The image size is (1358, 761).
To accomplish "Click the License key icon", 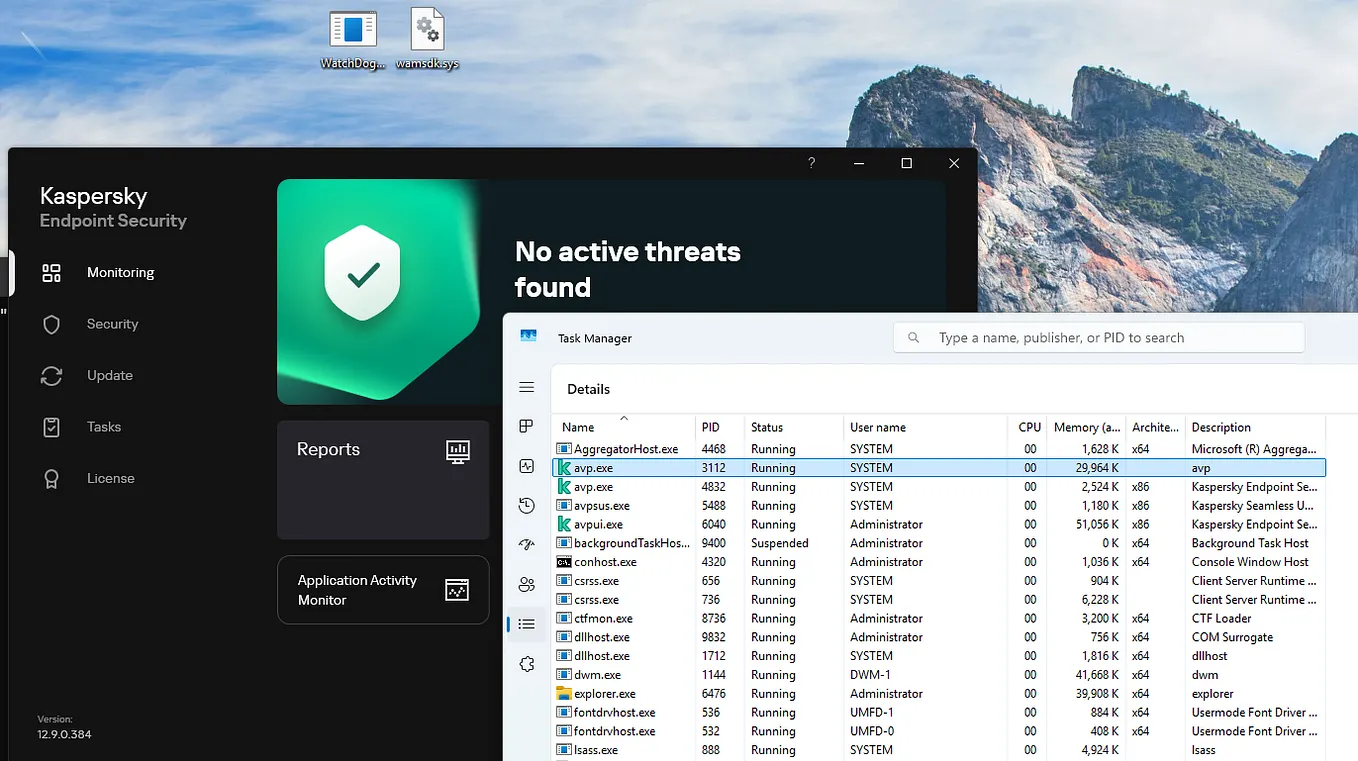I will [51, 478].
